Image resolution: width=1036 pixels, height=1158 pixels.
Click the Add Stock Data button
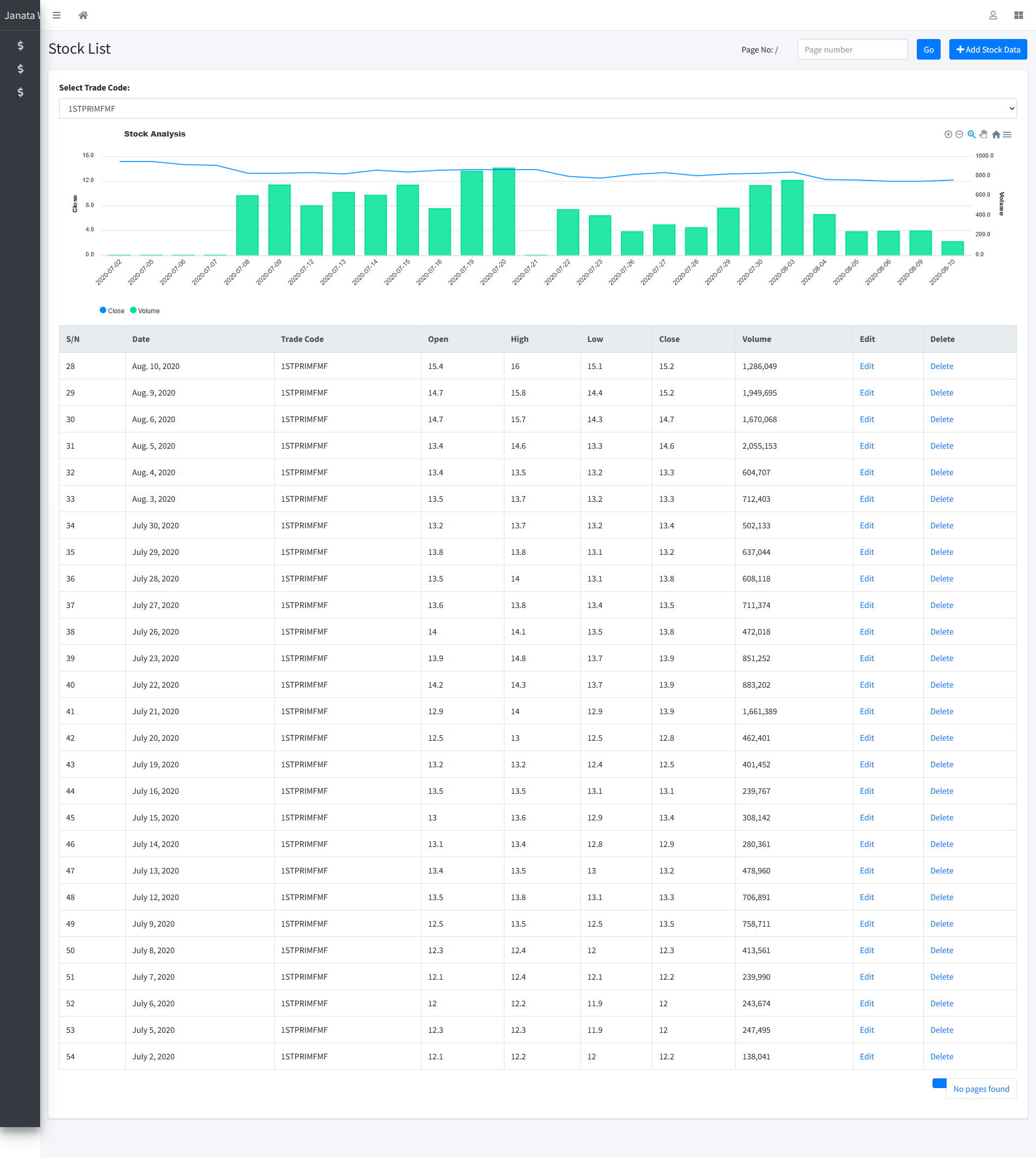(987, 49)
